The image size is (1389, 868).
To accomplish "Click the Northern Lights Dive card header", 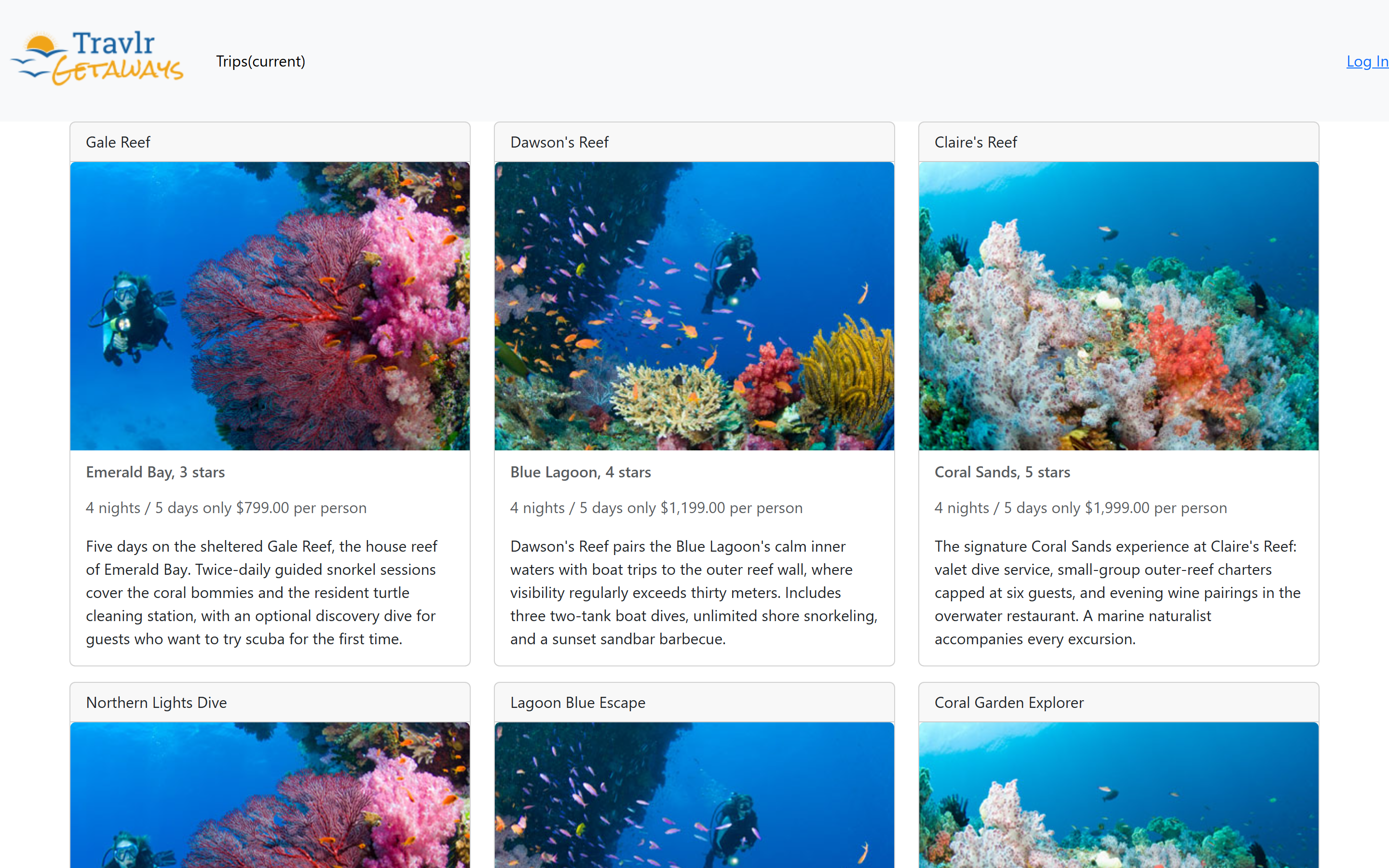I will click(x=270, y=702).
